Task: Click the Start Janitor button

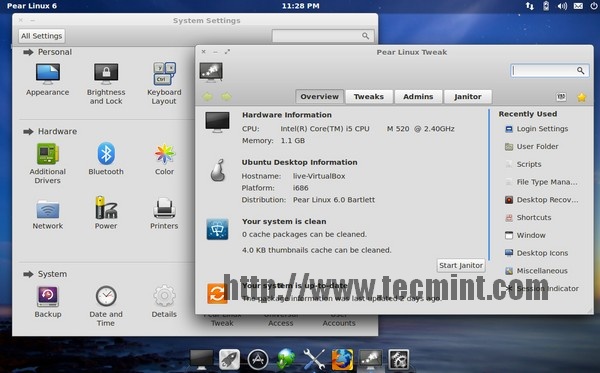Action: (x=461, y=265)
